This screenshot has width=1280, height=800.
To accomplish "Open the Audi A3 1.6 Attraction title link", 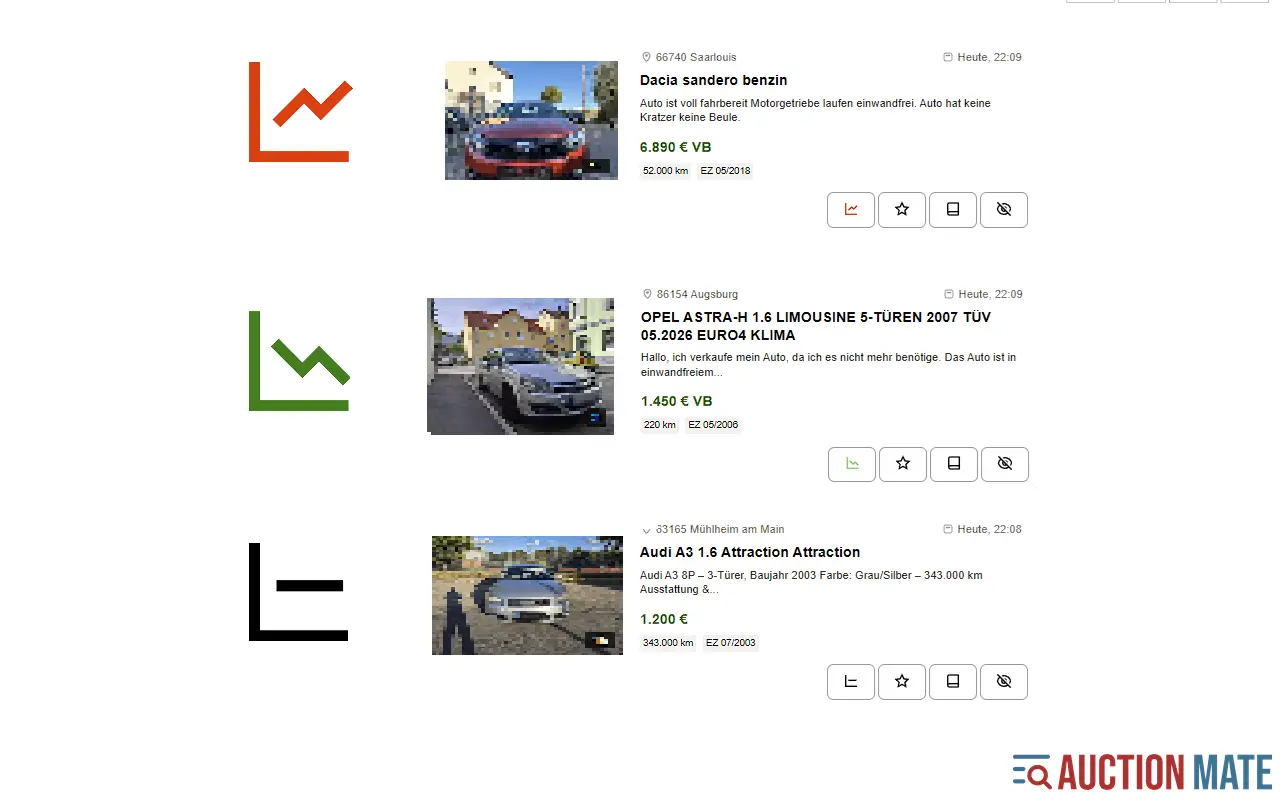I will click(750, 552).
